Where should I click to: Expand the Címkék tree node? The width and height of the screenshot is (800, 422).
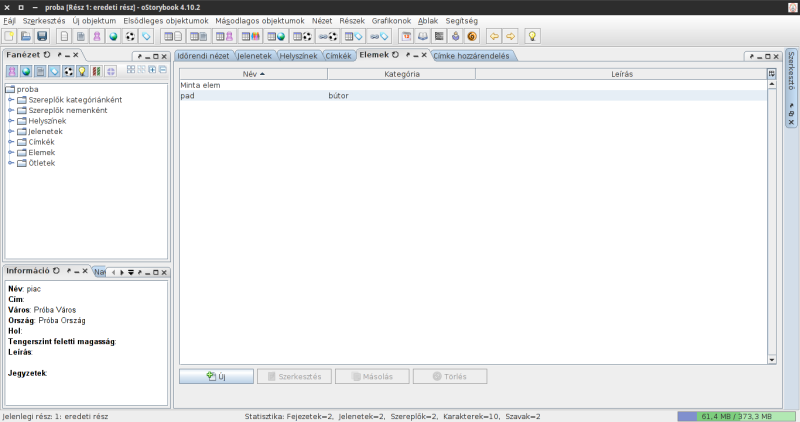(x=11, y=142)
